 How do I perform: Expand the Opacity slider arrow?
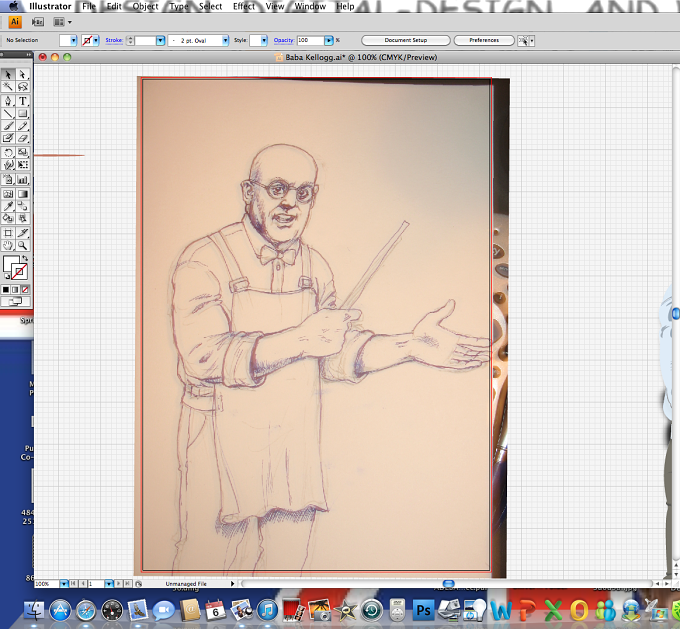[x=329, y=40]
